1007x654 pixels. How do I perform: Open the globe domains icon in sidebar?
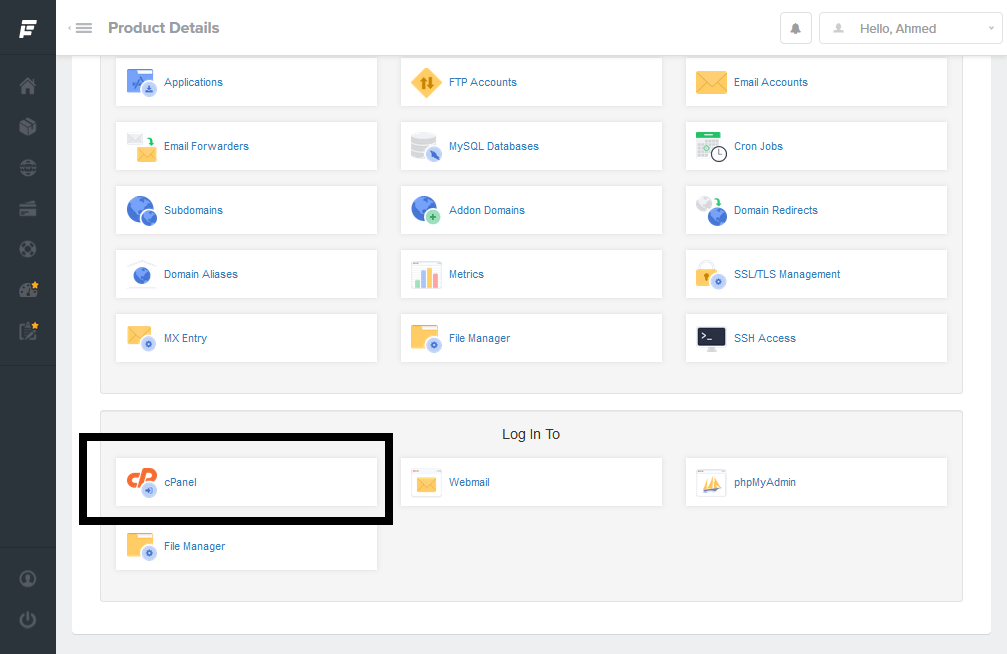click(28, 168)
